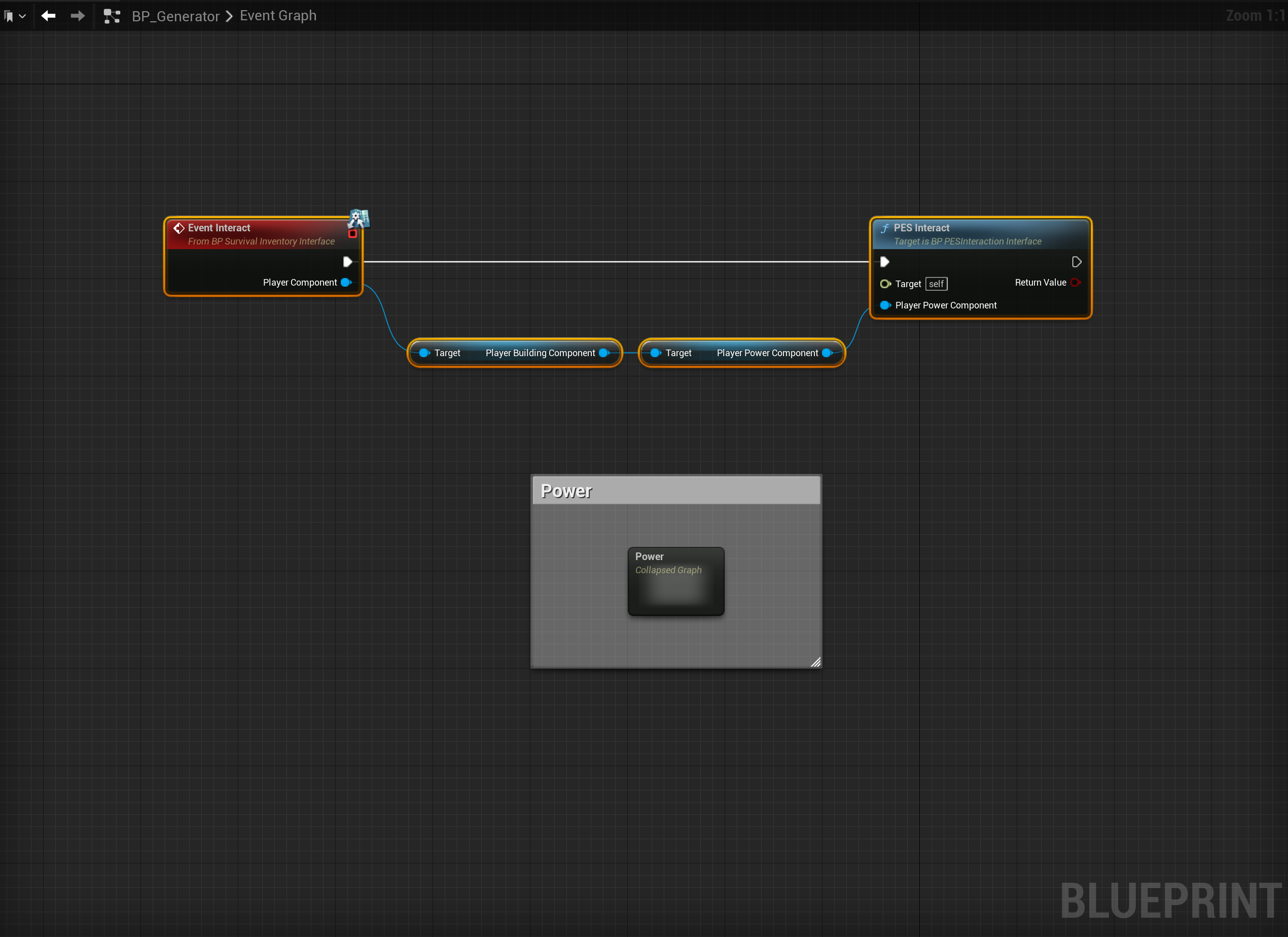Click the back navigation arrow
Viewport: 1288px width, 937px height.
48,16
